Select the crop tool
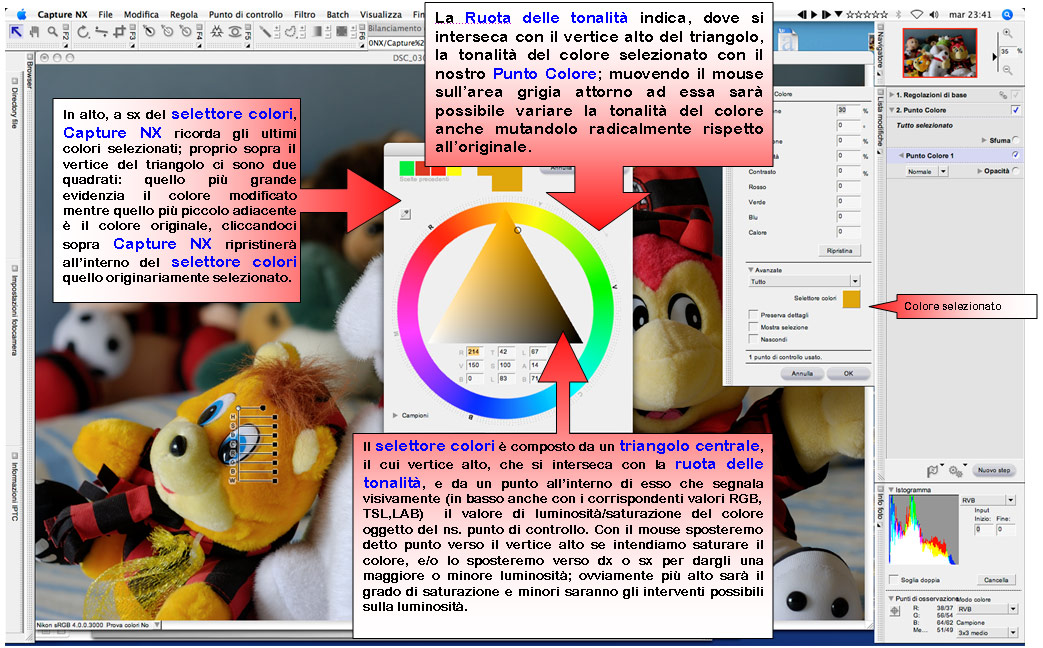1043x648 pixels. tap(119, 31)
